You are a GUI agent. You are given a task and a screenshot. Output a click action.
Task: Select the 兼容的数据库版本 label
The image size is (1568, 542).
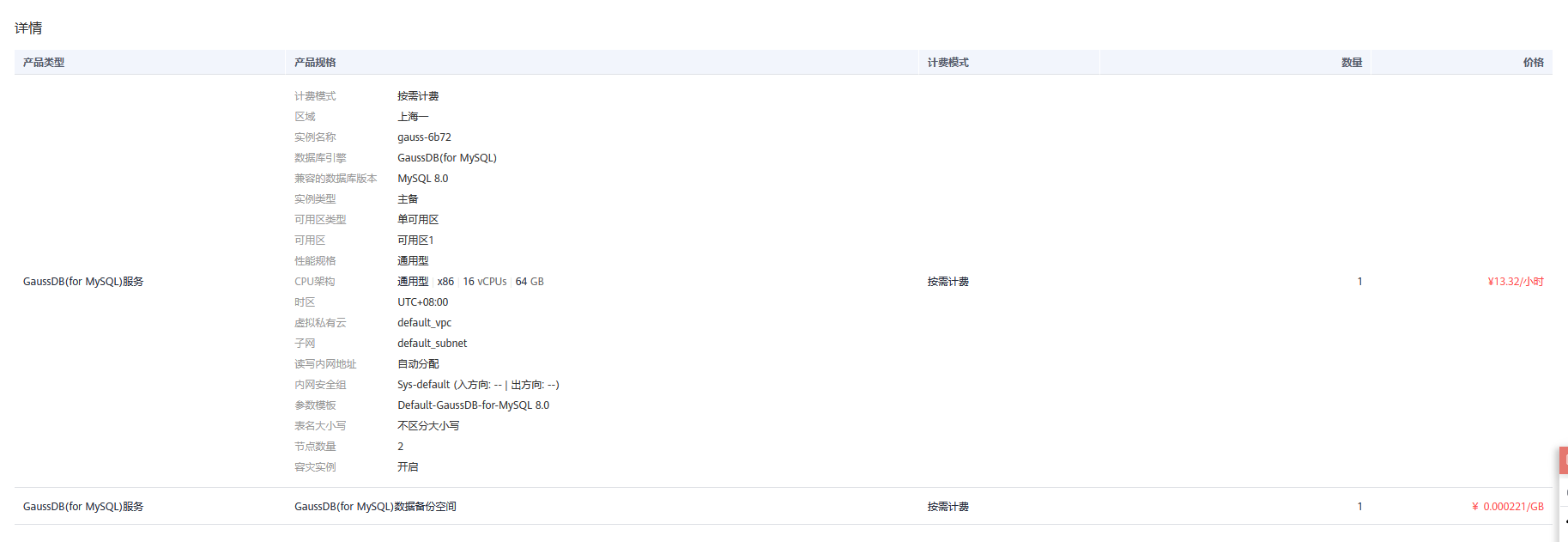336,179
